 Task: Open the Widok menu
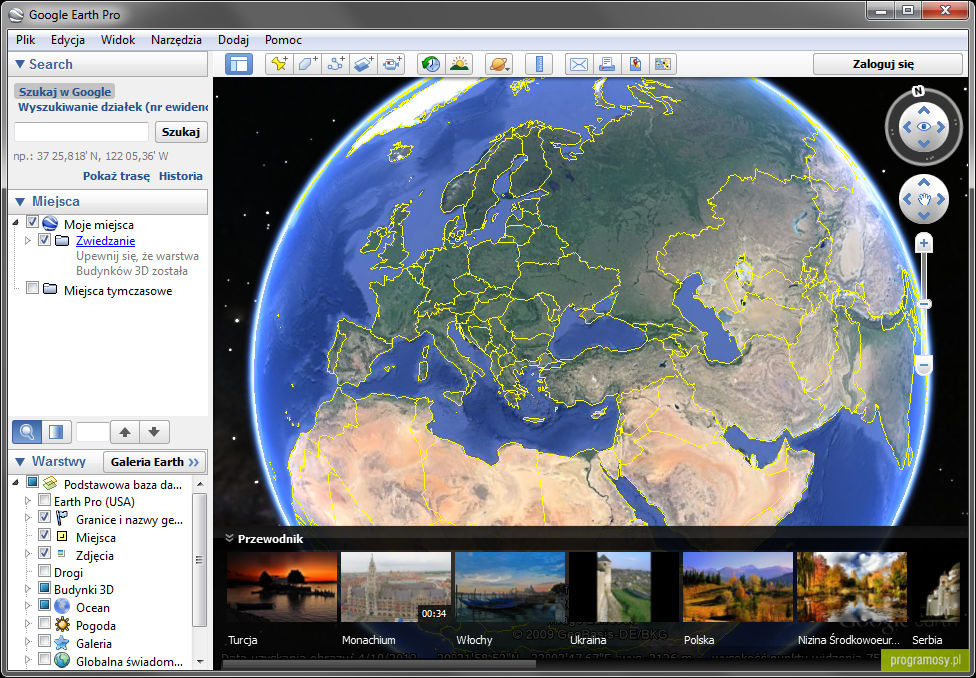click(118, 40)
